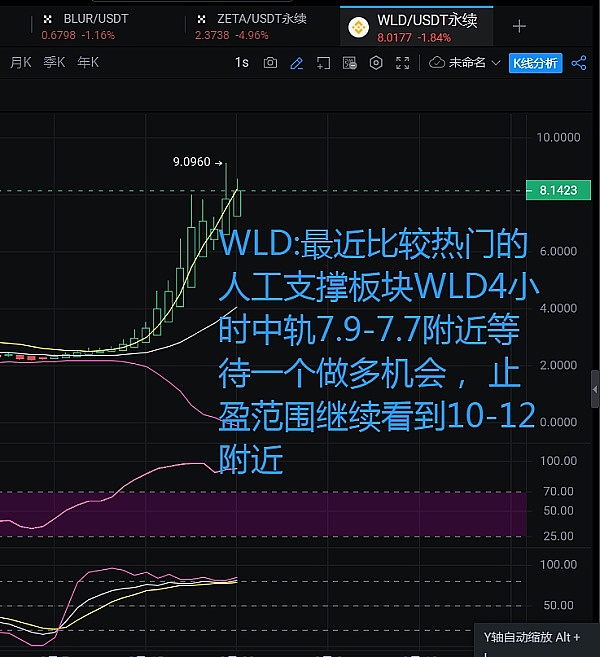Add a new tab with plus
This screenshot has width=600, height=657.
(518, 27)
